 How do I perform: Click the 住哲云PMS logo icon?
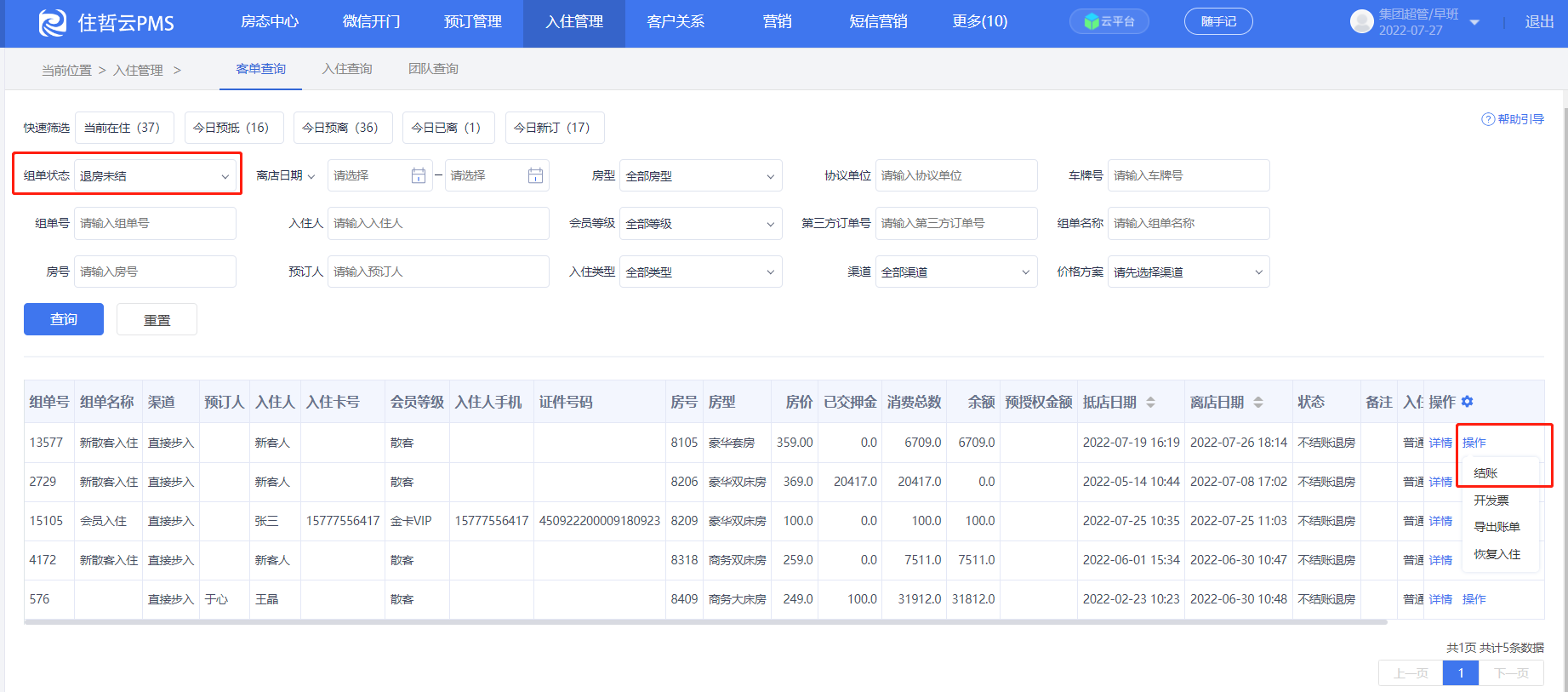point(53,23)
